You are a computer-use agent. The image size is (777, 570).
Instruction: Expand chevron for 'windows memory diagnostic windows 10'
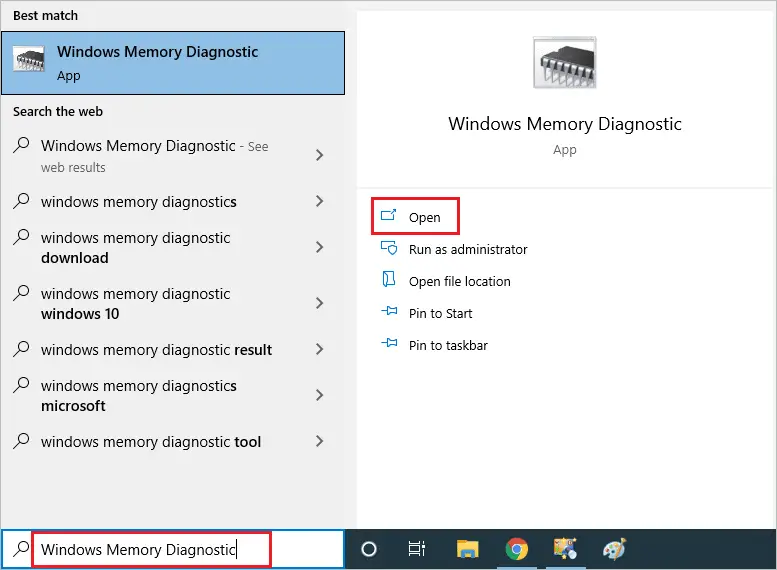[x=320, y=303]
